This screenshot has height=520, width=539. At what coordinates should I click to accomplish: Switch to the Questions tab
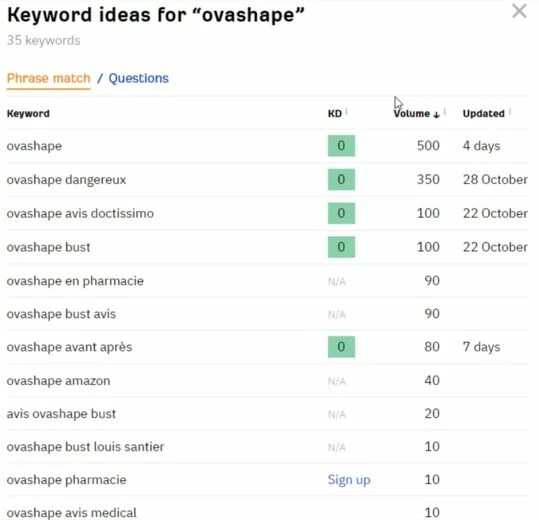(139, 78)
